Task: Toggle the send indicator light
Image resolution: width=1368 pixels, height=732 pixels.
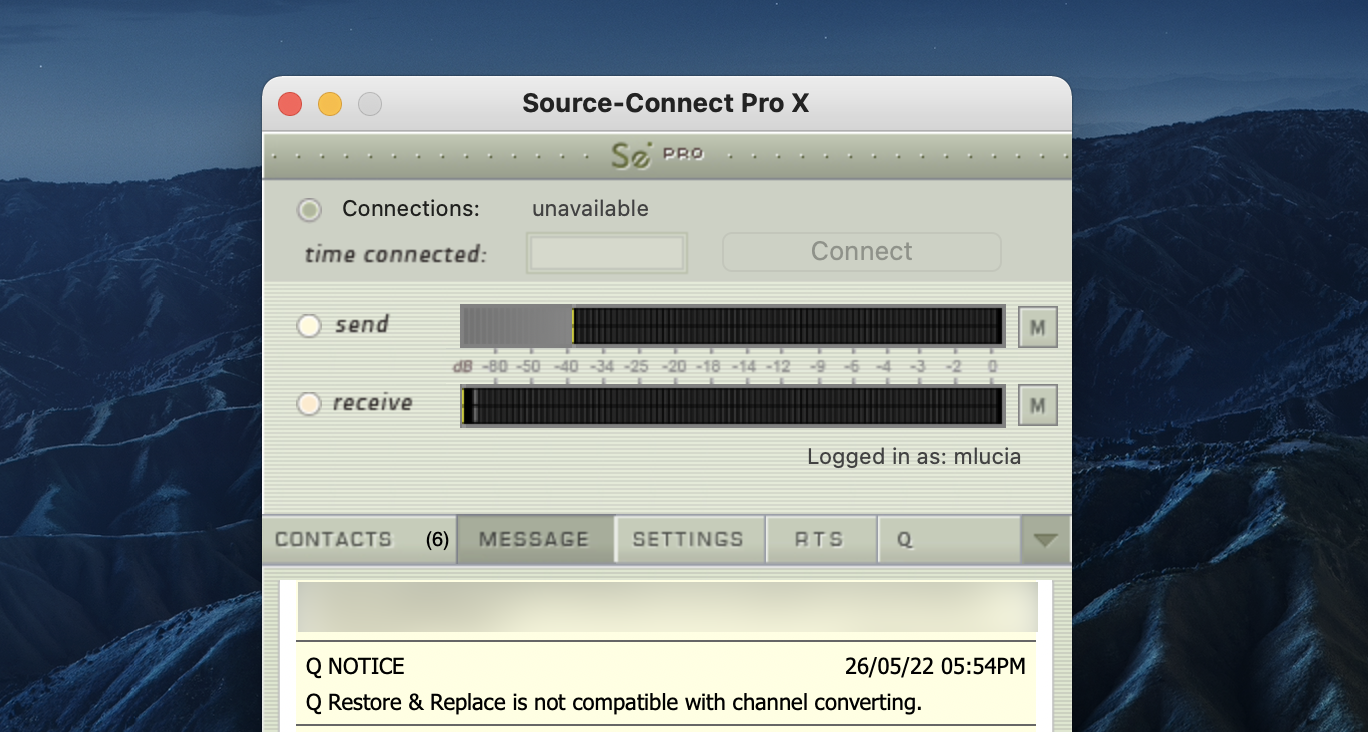Action: [309, 326]
